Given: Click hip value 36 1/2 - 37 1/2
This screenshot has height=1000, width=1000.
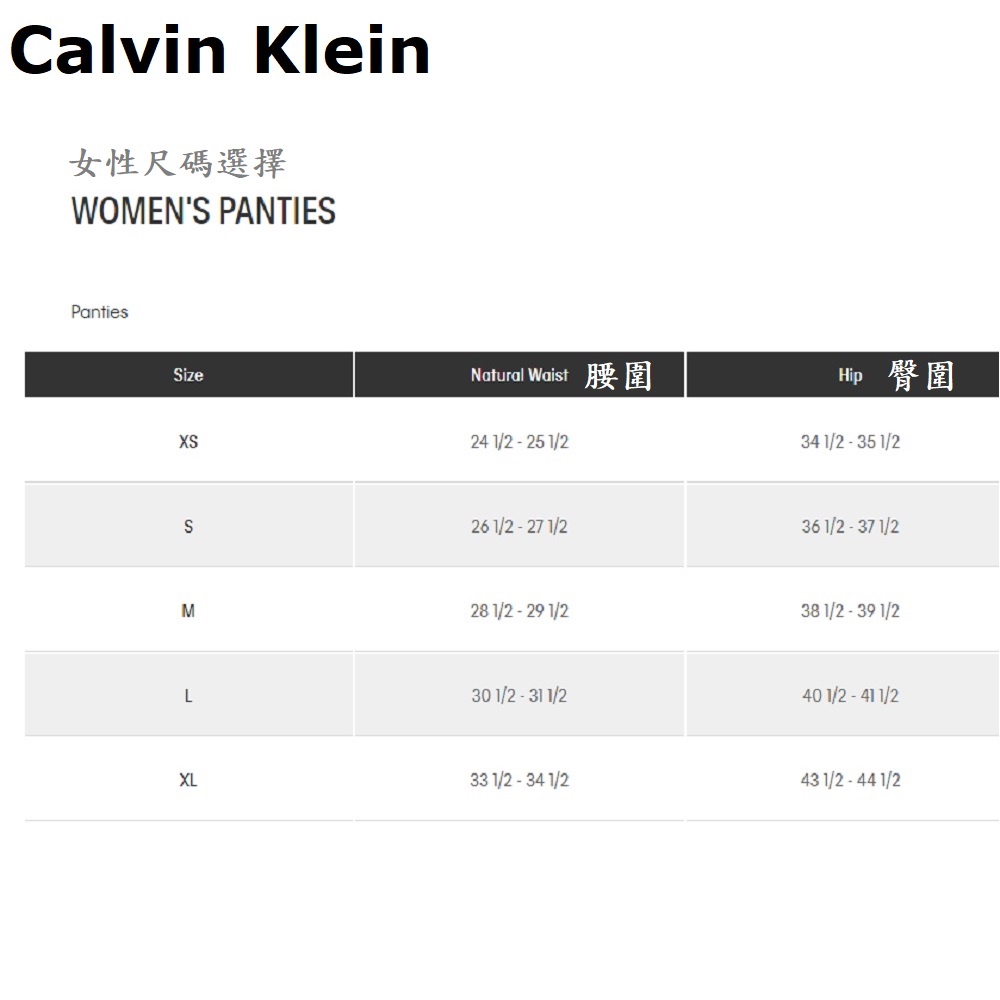Looking at the screenshot, I should tap(850, 526).
